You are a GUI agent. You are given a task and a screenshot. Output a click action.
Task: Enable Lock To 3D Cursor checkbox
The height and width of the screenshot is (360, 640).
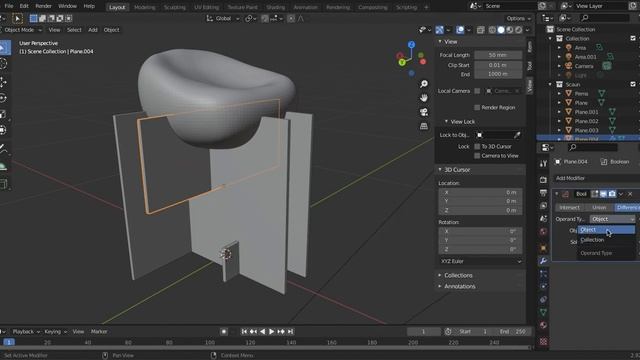(477, 146)
